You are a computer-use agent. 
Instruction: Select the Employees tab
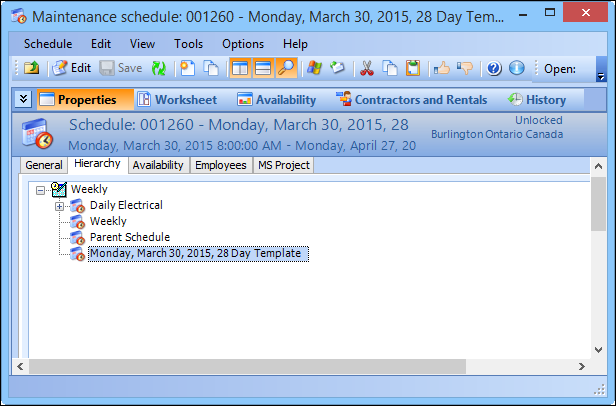pos(221,165)
